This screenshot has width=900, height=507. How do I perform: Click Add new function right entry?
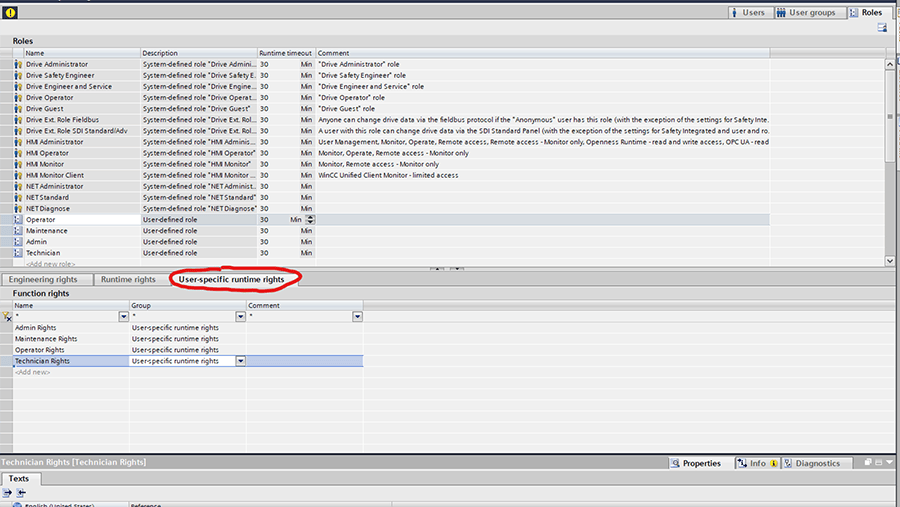coord(33,372)
